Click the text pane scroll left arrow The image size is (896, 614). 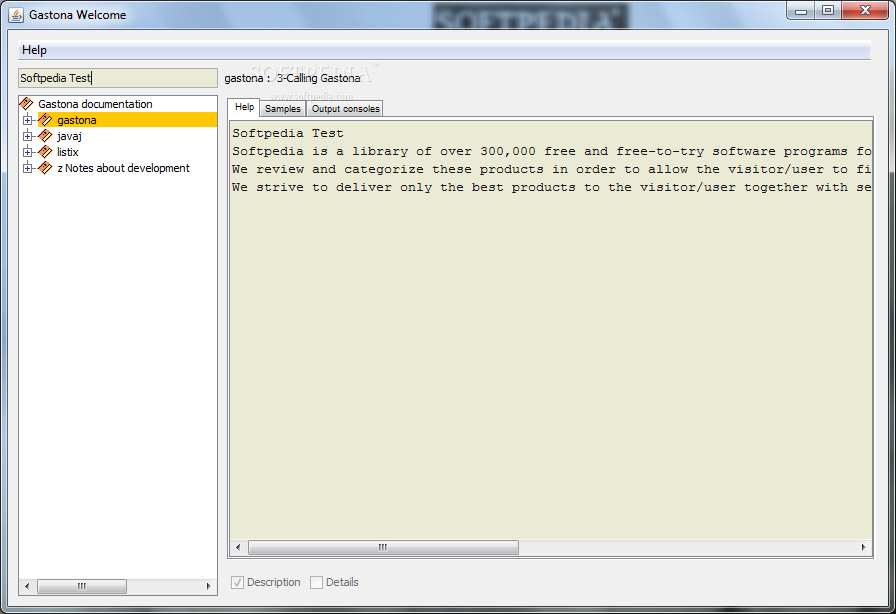pos(238,548)
